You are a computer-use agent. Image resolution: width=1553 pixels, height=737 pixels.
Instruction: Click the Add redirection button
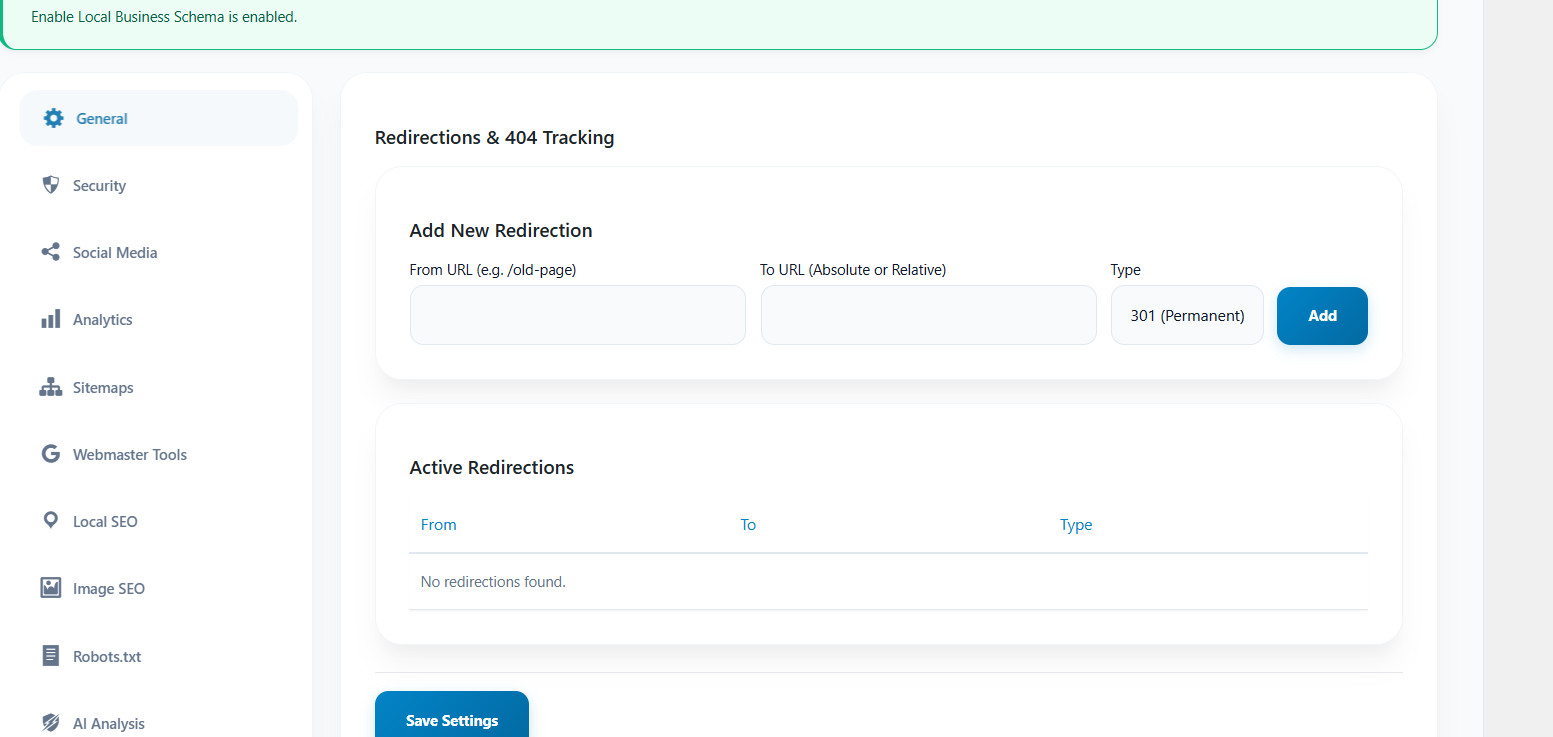1322,315
